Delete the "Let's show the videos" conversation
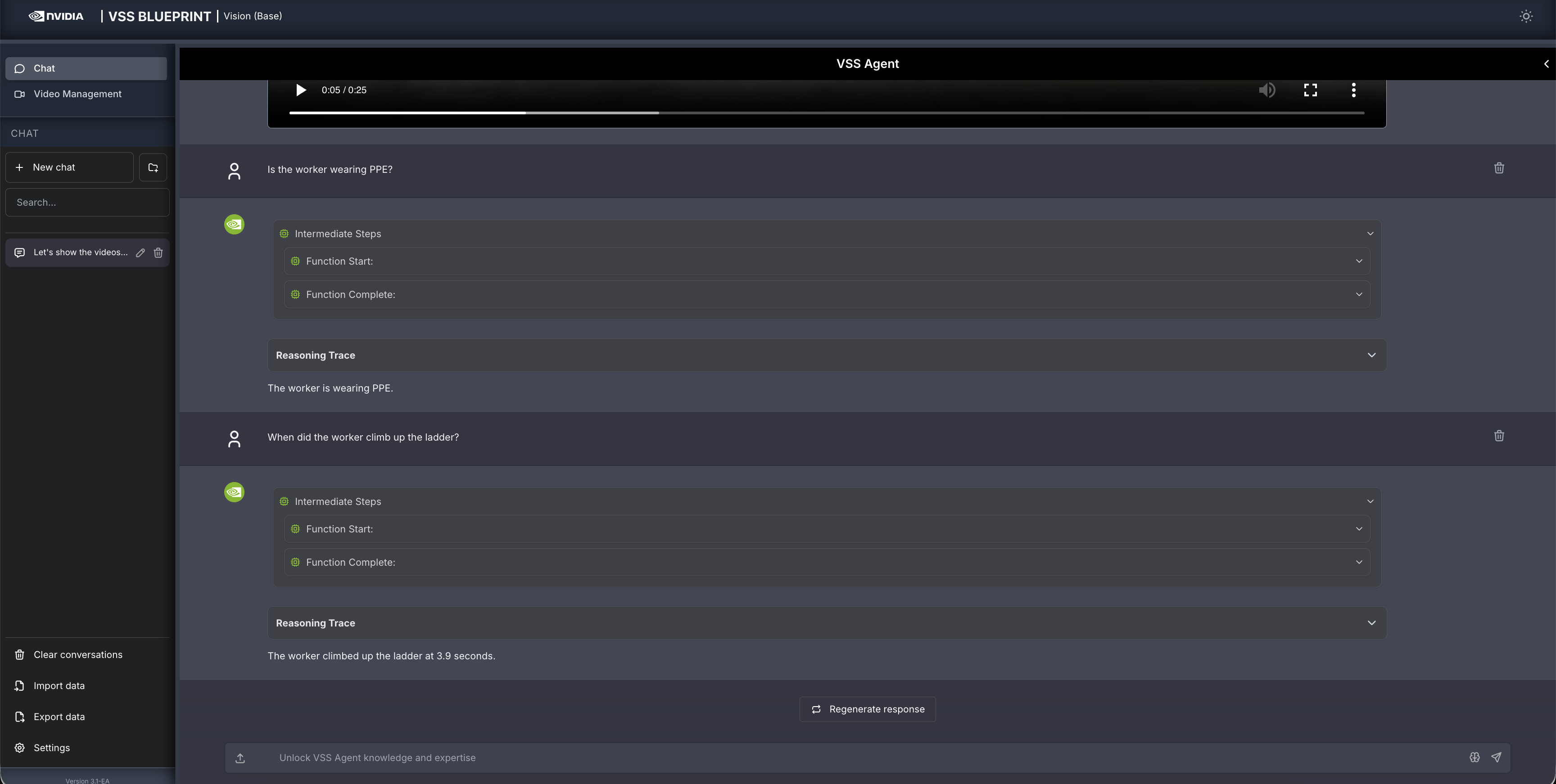Image resolution: width=1556 pixels, height=784 pixels. coord(158,253)
